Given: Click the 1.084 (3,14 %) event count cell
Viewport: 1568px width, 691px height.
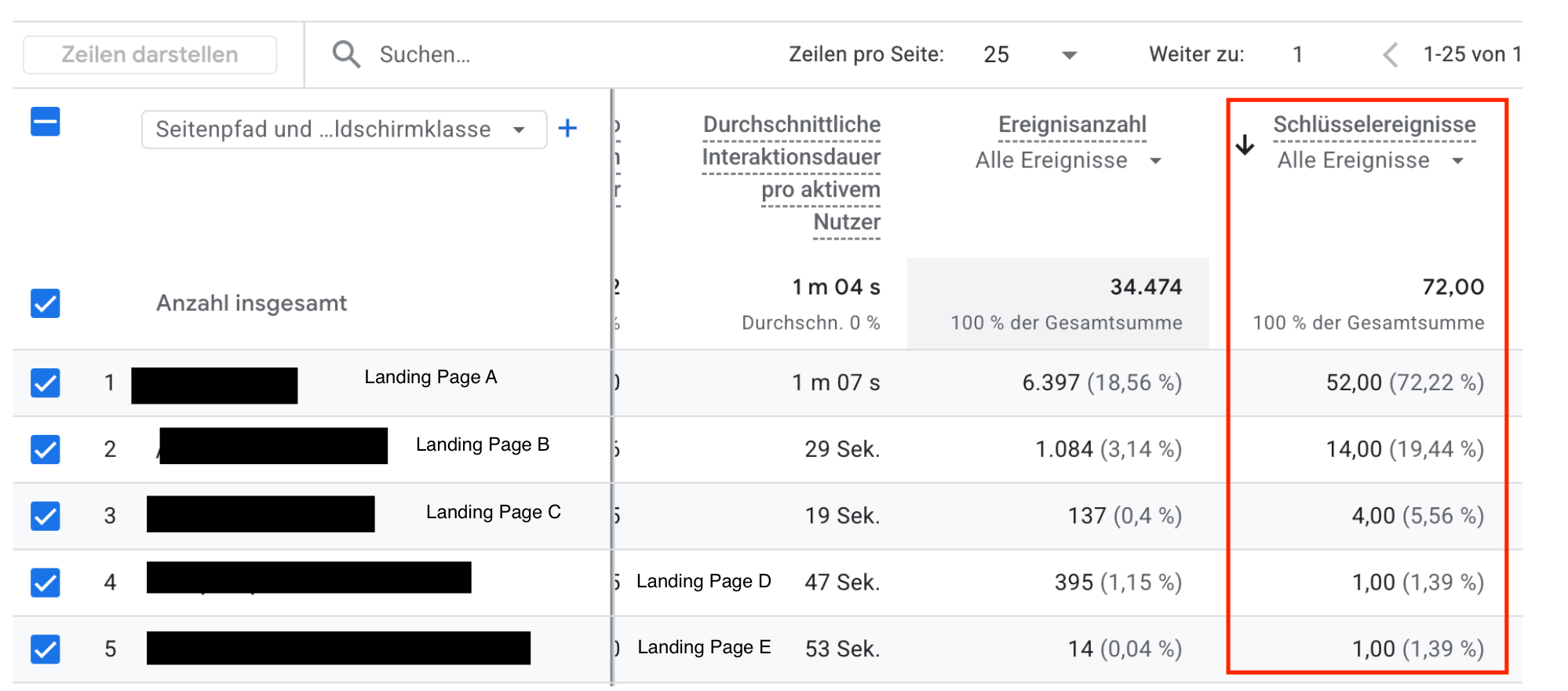Looking at the screenshot, I should (1108, 449).
